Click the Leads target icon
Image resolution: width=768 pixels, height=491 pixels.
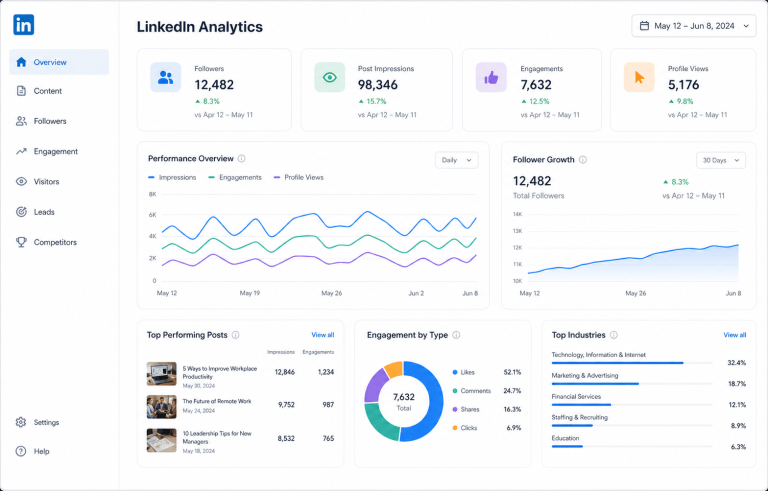click(21, 212)
